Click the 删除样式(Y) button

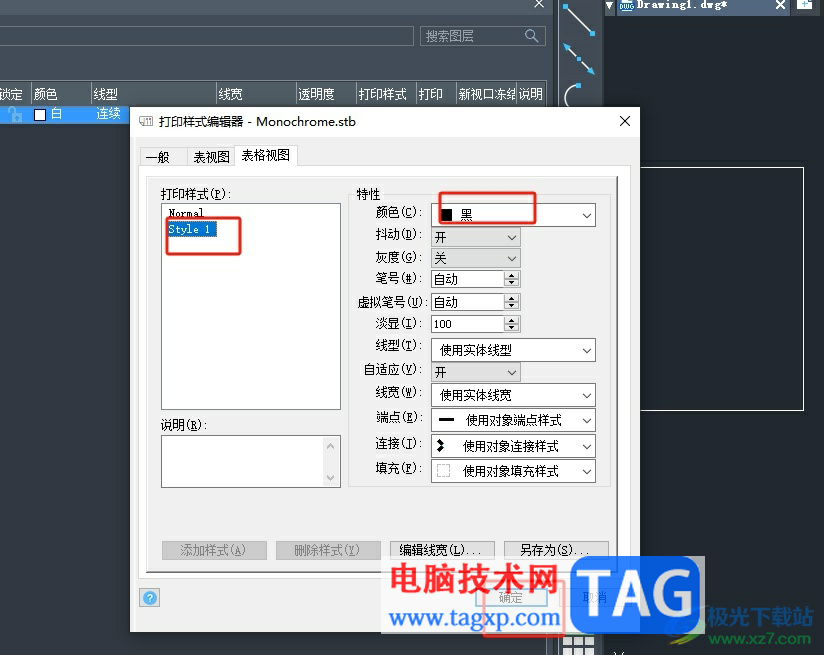[x=328, y=550]
